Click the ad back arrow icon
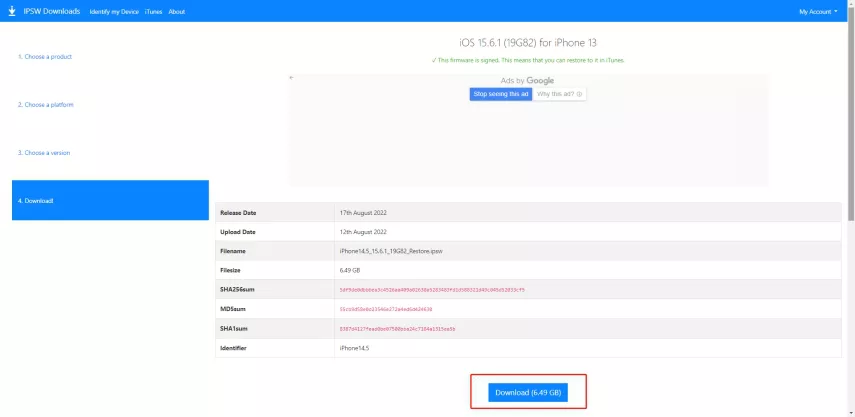The image size is (855, 417). click(x=292, y=78)
